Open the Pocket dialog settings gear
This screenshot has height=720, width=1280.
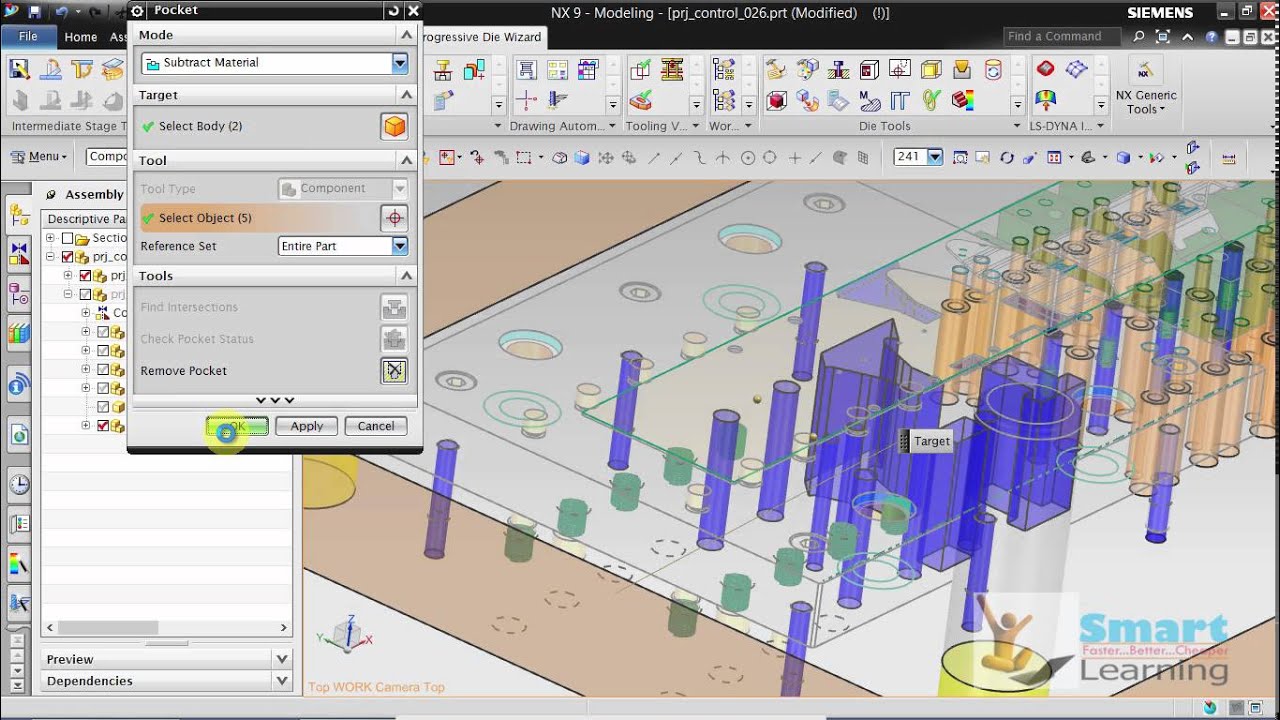click(138, 11)
